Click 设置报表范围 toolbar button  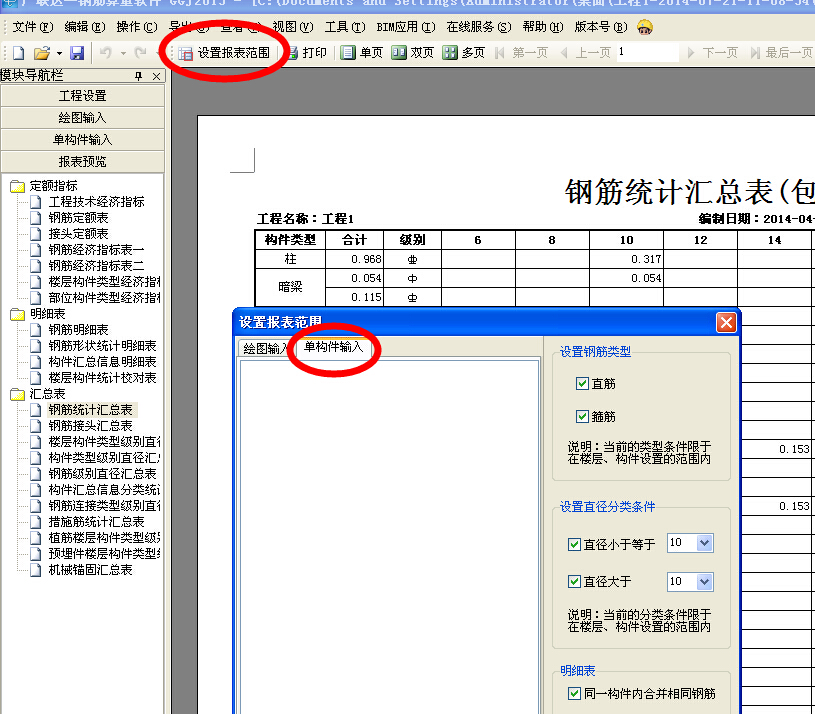pos(224,53)
